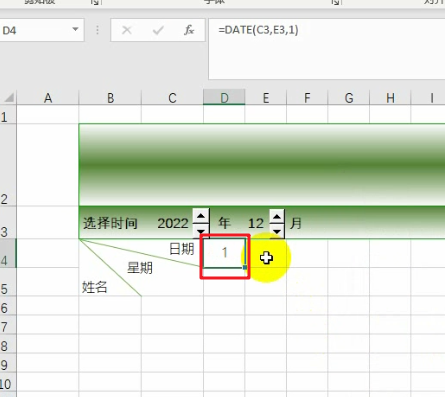Open Insert Function via fx icon
This screenshot has height=397, width=445.
pyautogui.click(x=189, y=30)
